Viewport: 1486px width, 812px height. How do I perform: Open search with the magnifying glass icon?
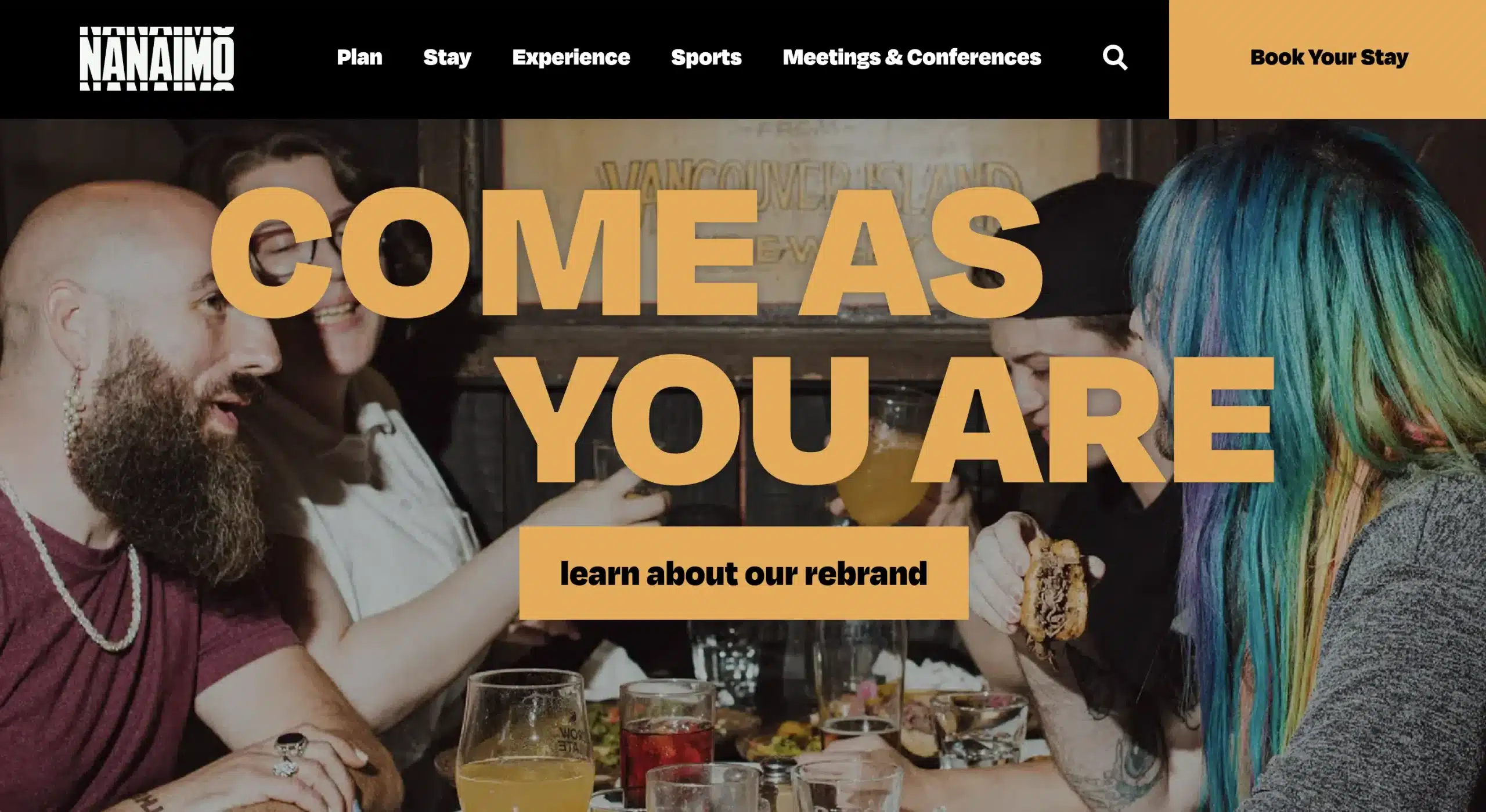tap(1114, 57)
